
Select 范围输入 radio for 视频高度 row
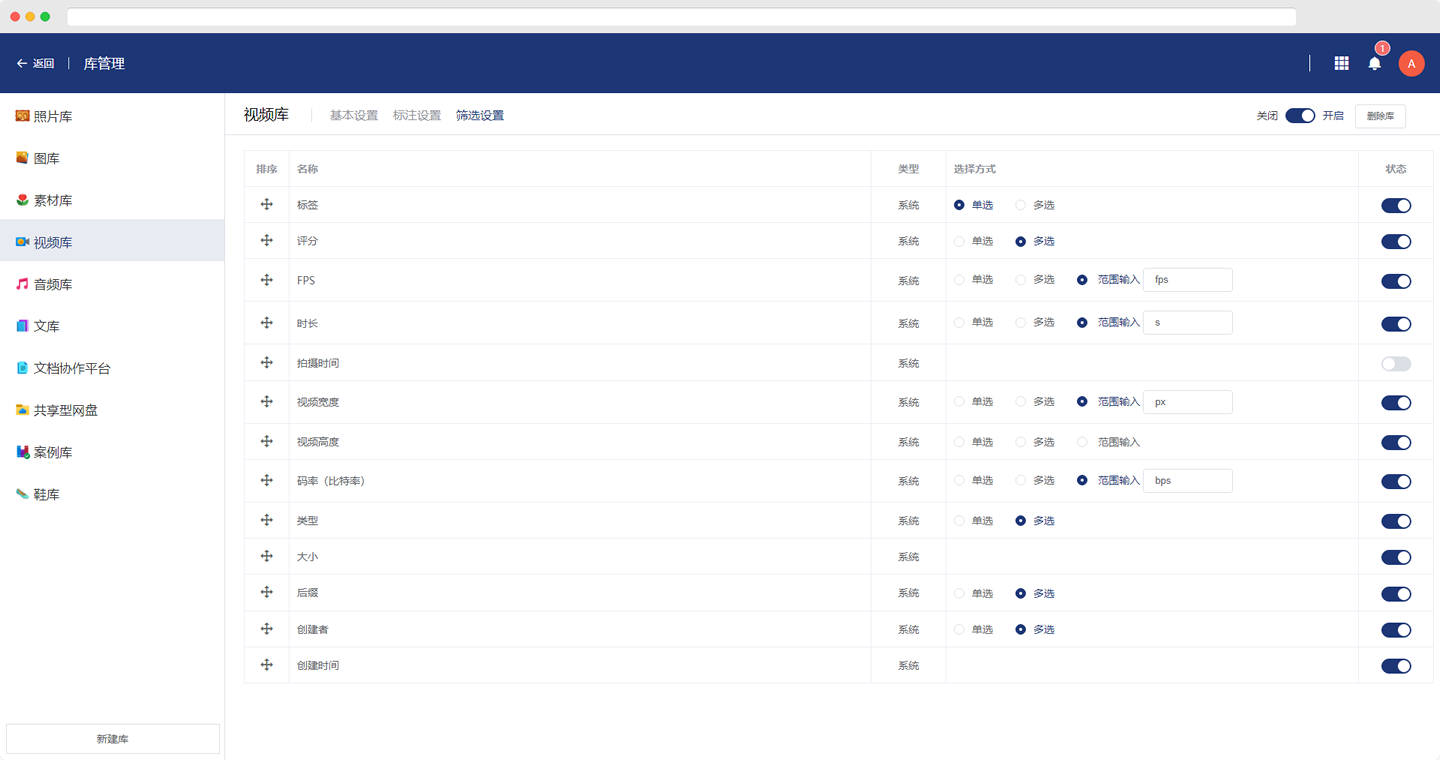coord(1082,442)
